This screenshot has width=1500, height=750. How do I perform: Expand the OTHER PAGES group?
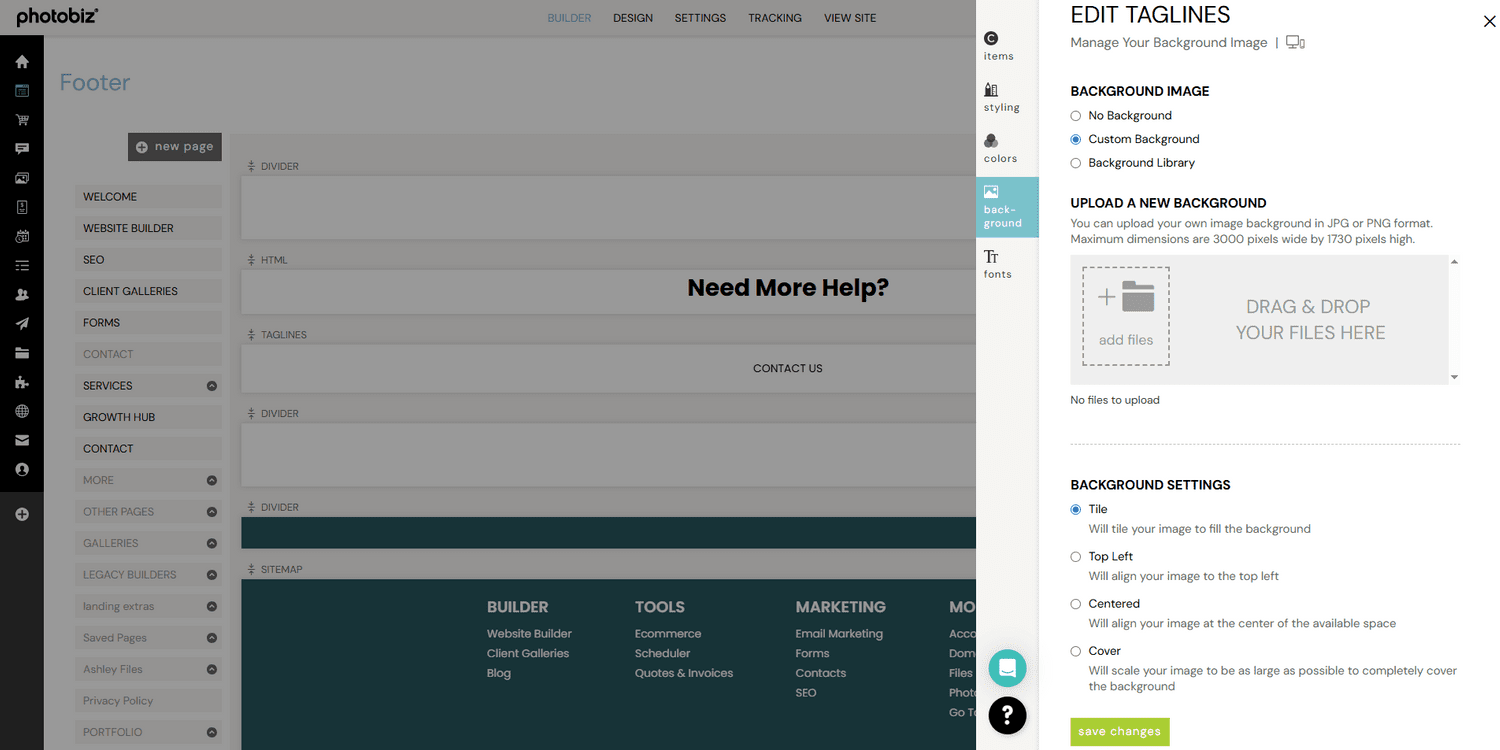click(x=212, y=512)
